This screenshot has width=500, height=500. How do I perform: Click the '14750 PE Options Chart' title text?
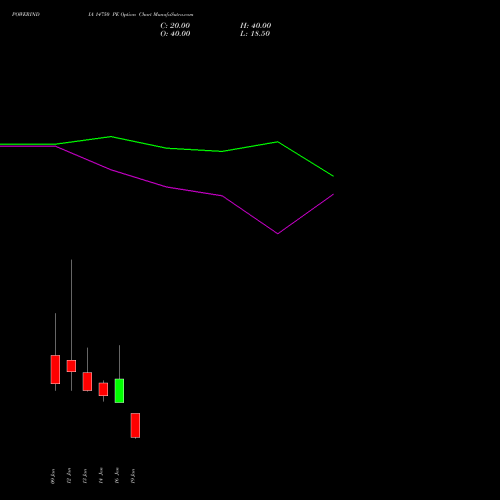(123, 14)
